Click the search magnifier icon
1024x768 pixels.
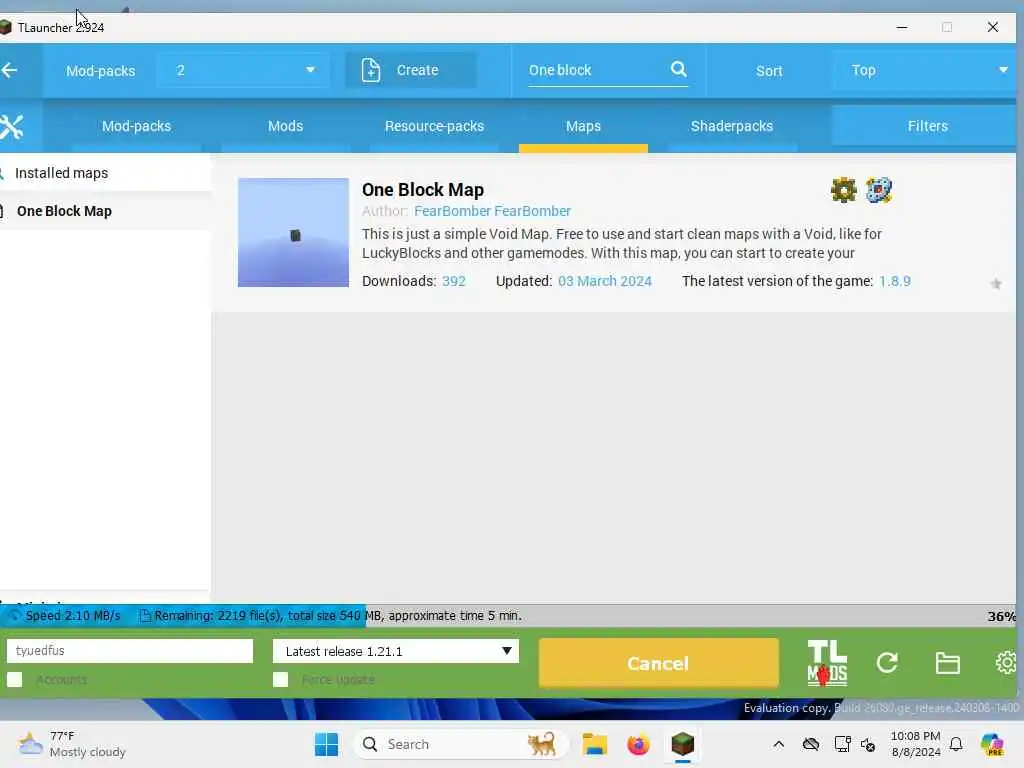[679, 69]
